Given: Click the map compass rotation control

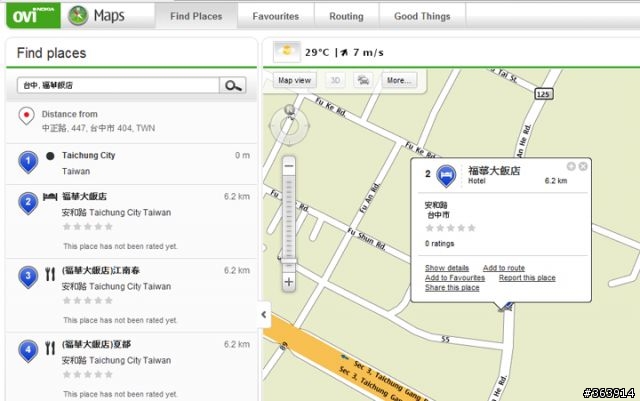Looking at the screenshot, I should coord(289,125).
